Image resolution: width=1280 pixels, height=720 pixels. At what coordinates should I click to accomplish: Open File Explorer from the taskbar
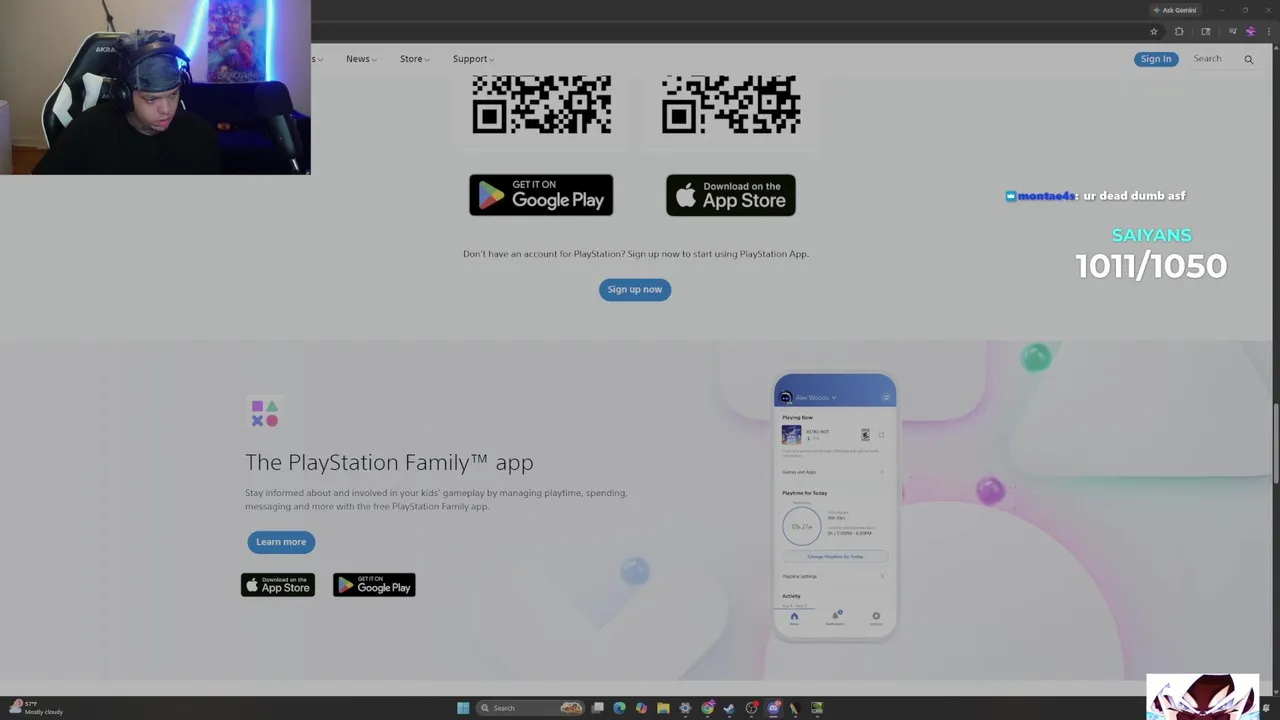(x=663, y=708)
